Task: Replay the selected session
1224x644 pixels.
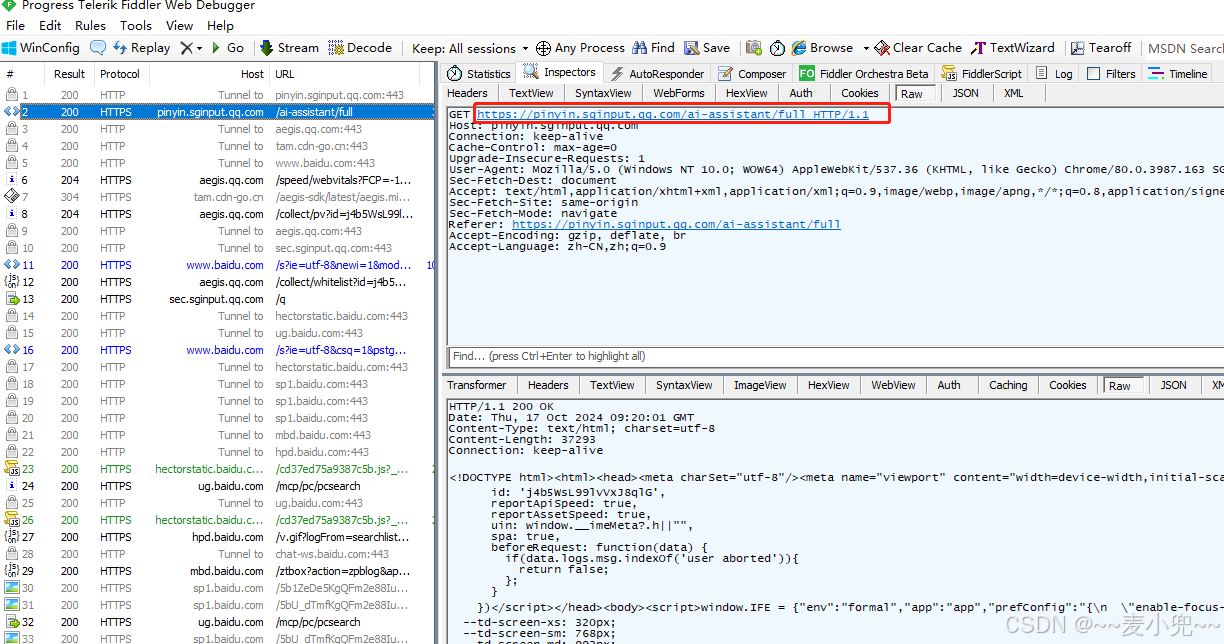Action: coord(142,47)
